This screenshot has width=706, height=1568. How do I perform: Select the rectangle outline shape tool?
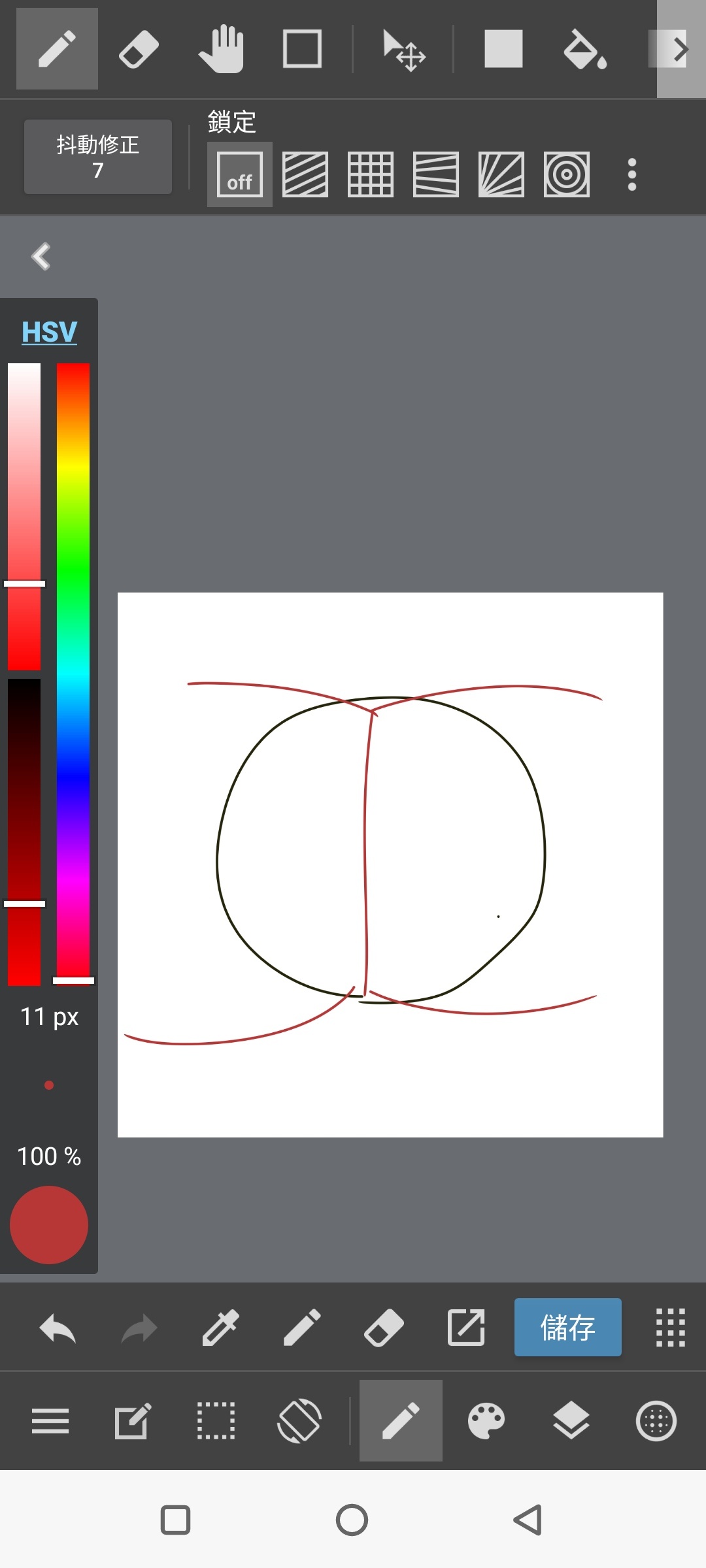click(x=302, y=49)
